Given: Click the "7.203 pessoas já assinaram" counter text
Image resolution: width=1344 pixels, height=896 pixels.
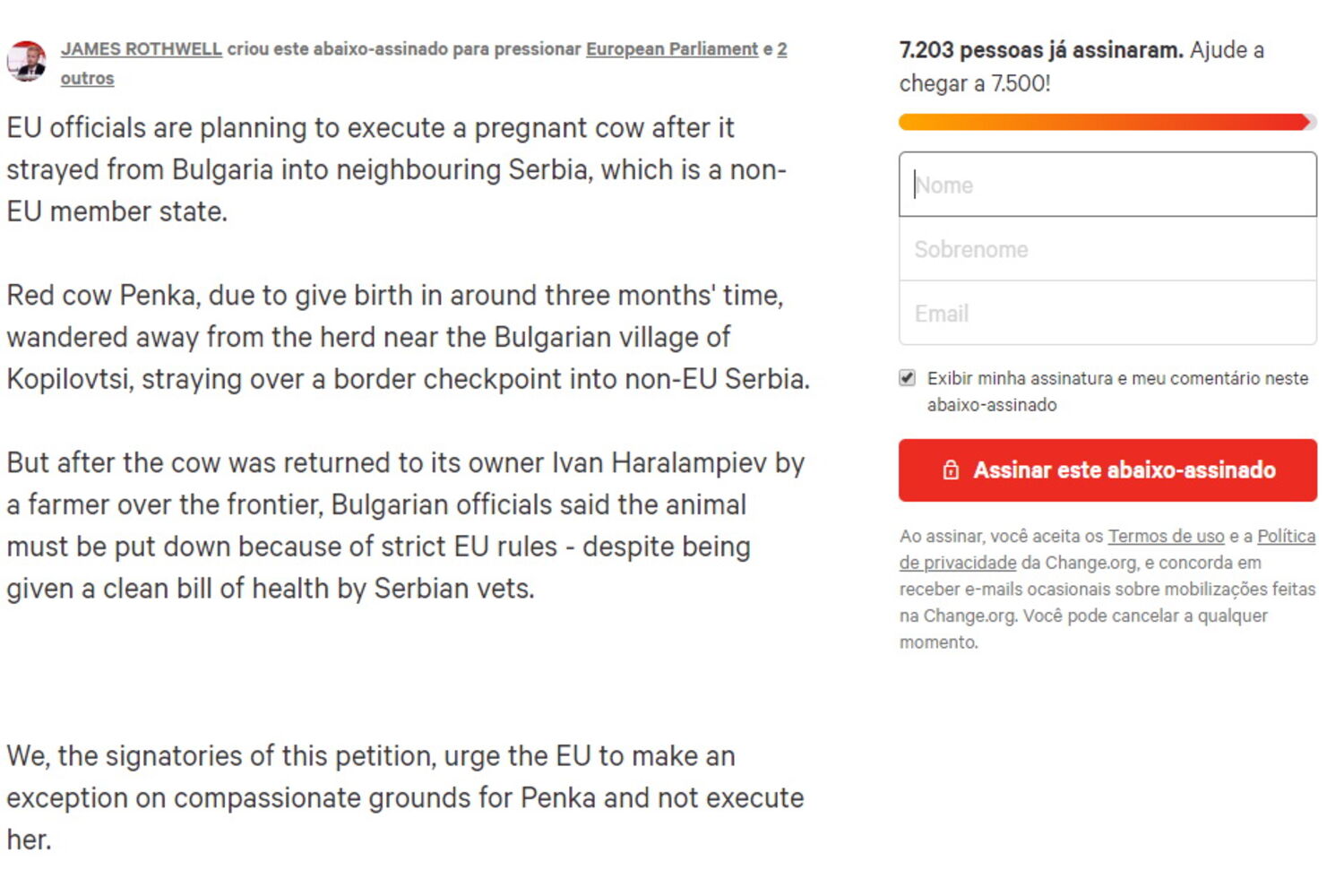Looking at the screenshot, I should point(1041,50).
